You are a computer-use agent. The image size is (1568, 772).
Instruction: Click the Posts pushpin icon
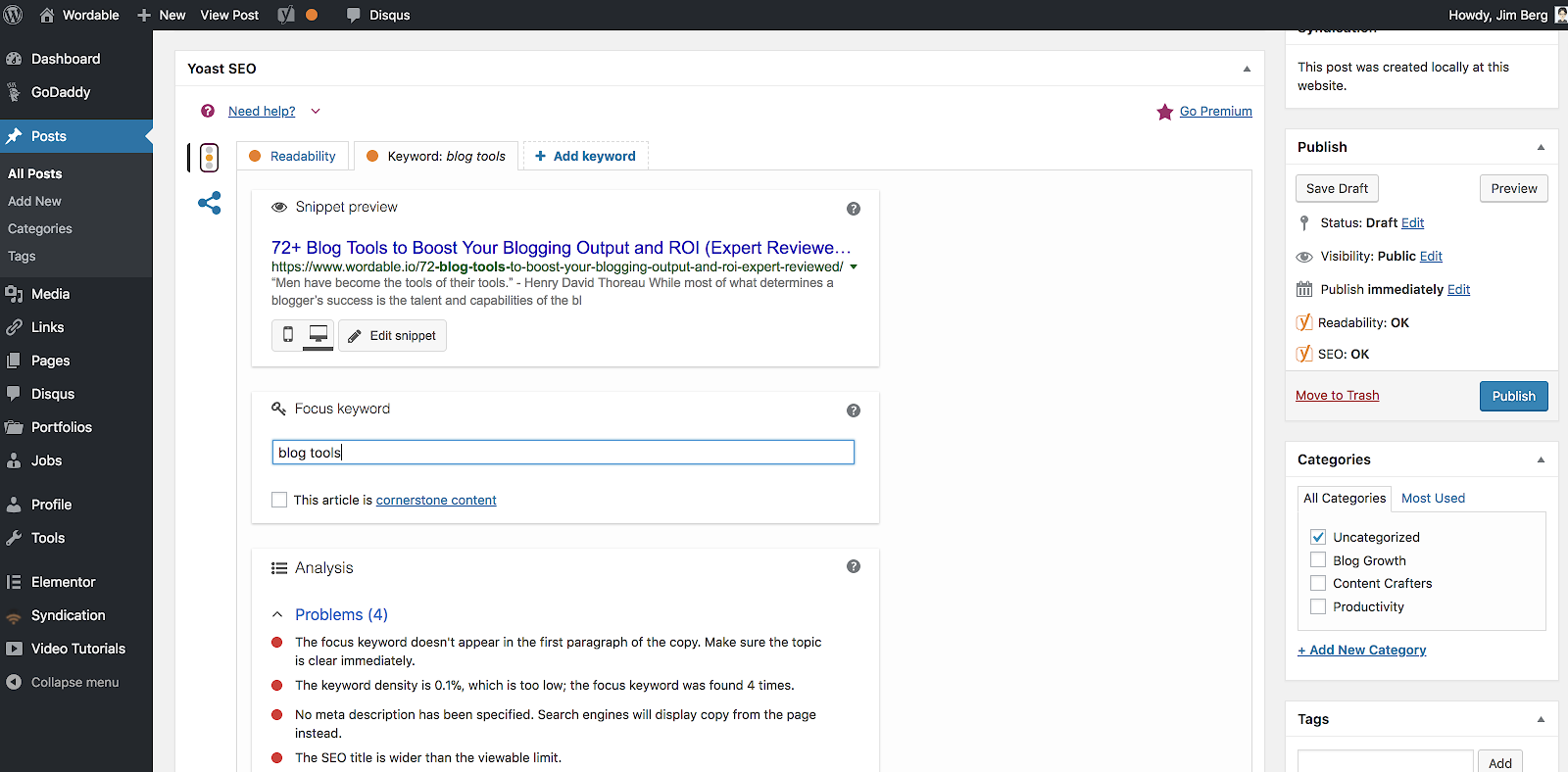(14, 136)
